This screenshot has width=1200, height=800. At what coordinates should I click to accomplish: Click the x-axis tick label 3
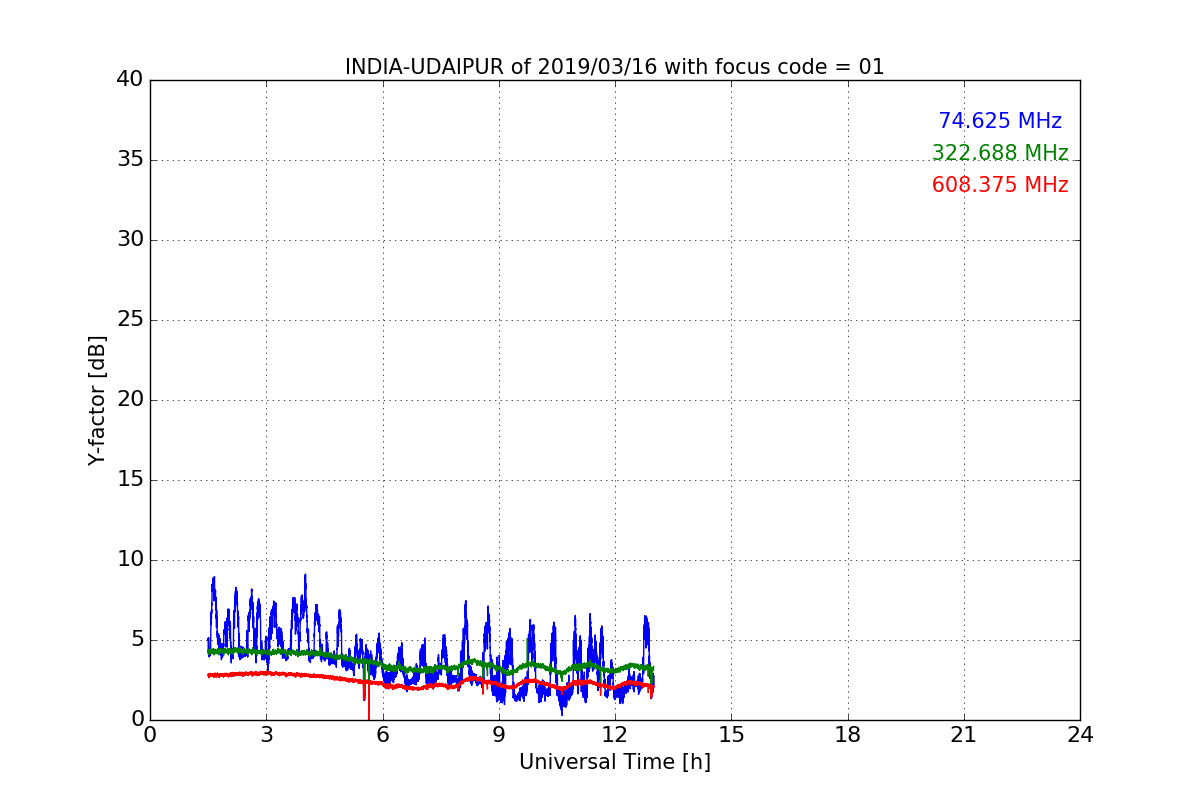tap(266, 735)
